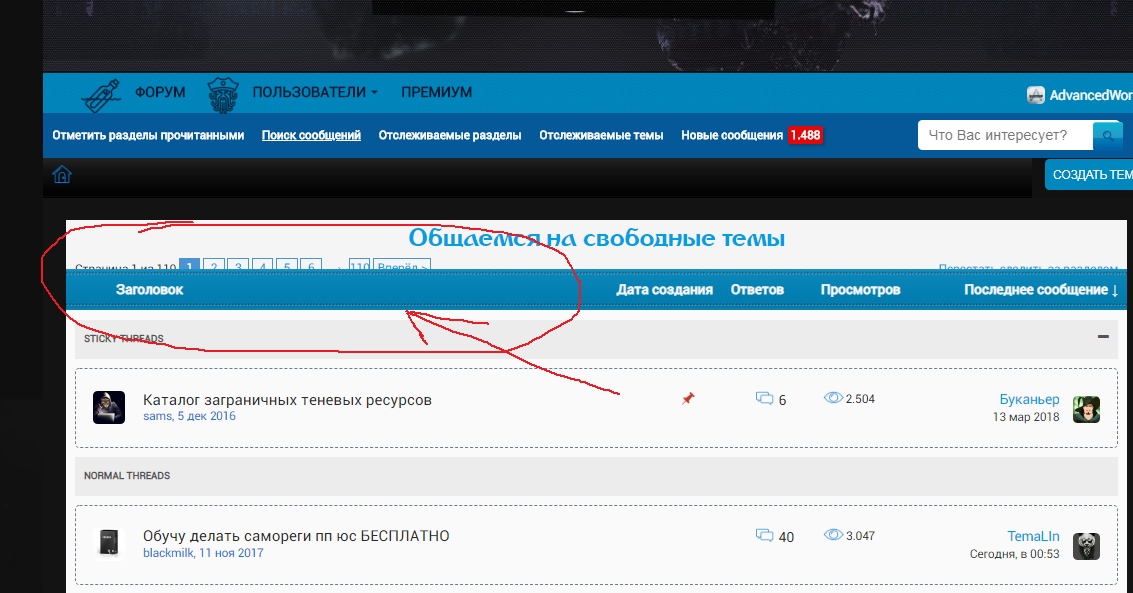The height and width of the screenshot is (593, 1133).
Task: Open sams avatar on catalog thread
Action: point(109,407)
